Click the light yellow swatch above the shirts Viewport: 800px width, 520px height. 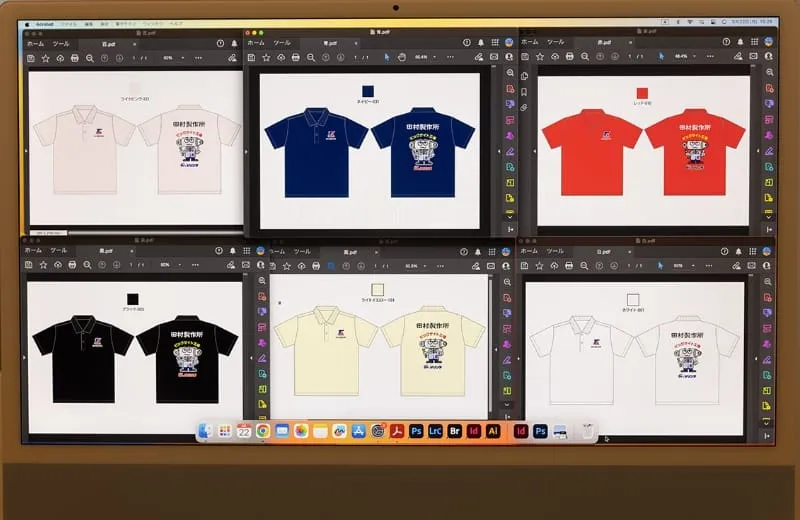378,290
